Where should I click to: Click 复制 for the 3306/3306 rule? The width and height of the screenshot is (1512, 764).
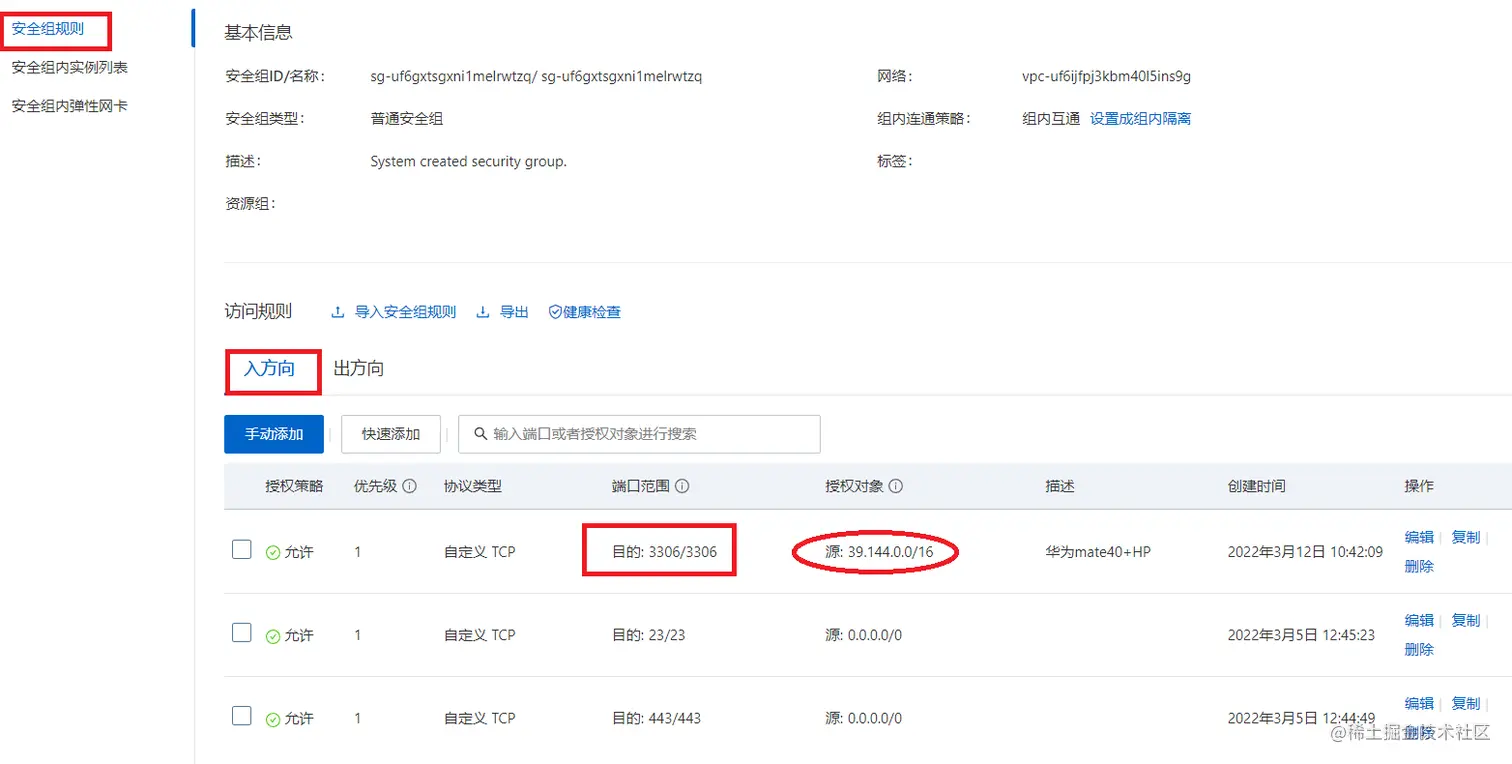pos(1465,537)
